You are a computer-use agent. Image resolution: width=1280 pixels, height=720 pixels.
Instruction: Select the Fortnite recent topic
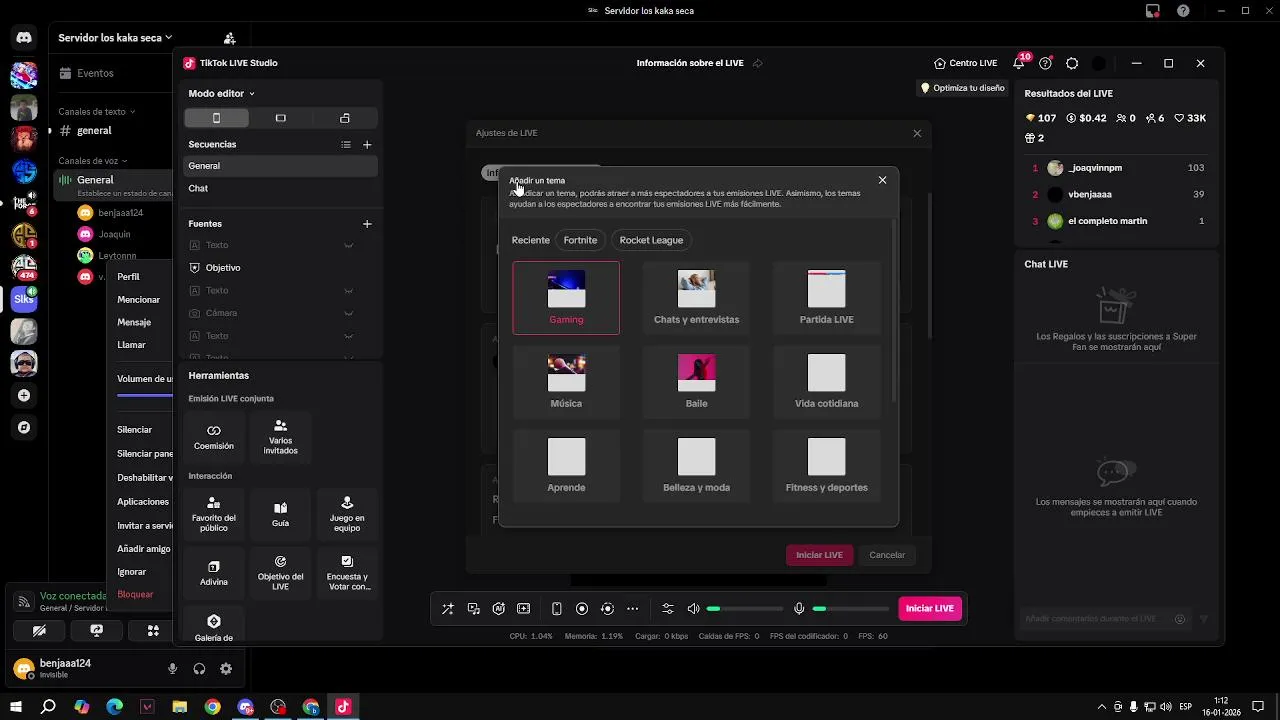(580, 240)
